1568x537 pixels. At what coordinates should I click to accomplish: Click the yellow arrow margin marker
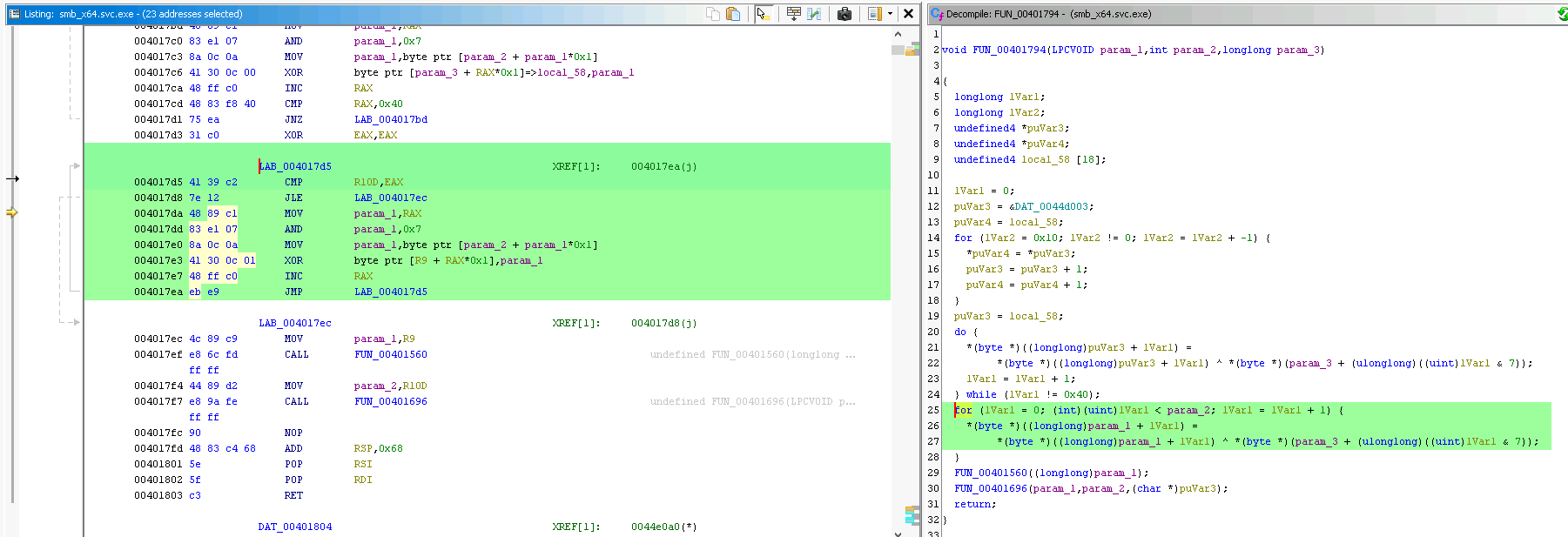[12, 212]
